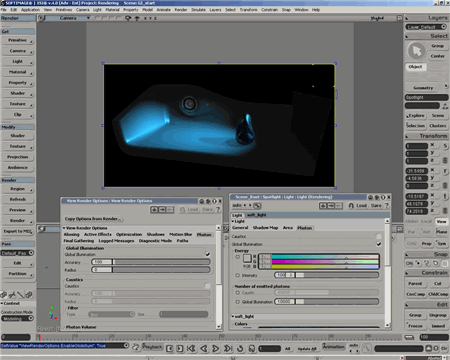This screenshot has height=360, width=450.
Task: Toggle the viewport letter icon left of Camera menu
Action: (x=41, y=18)
